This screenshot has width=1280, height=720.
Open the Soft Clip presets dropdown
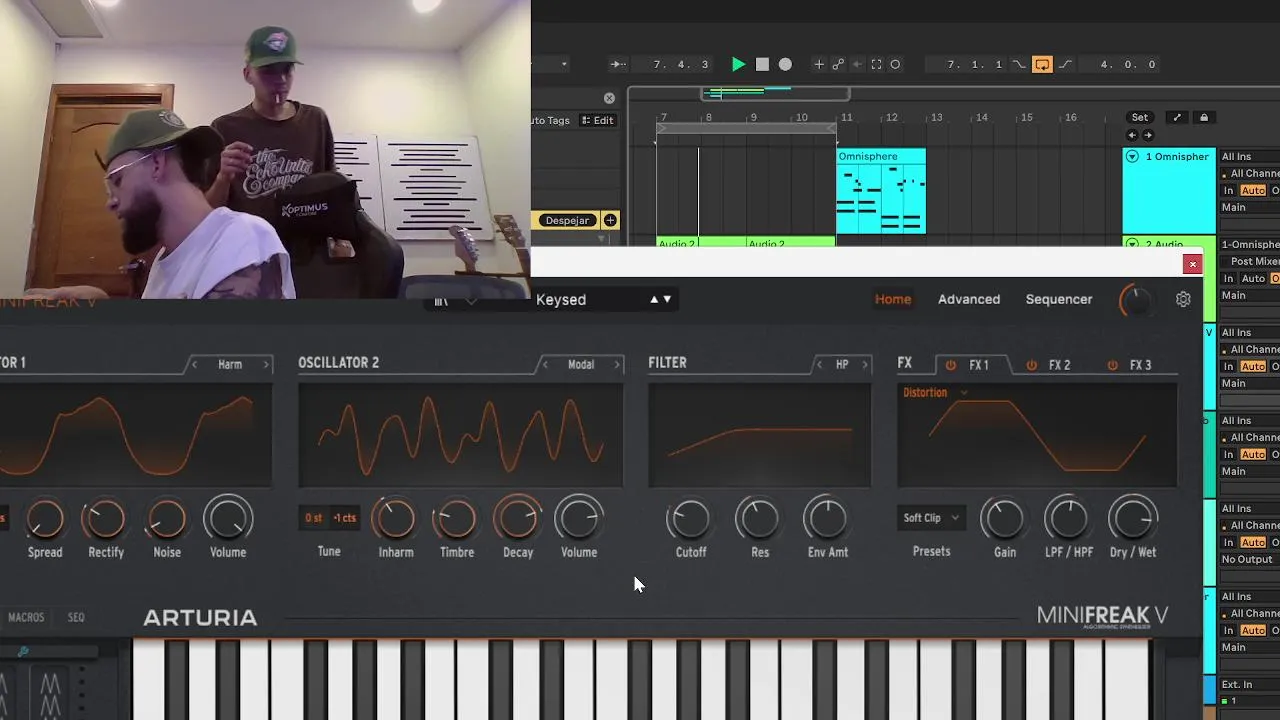pyautogui.click(x=931, y=518)
